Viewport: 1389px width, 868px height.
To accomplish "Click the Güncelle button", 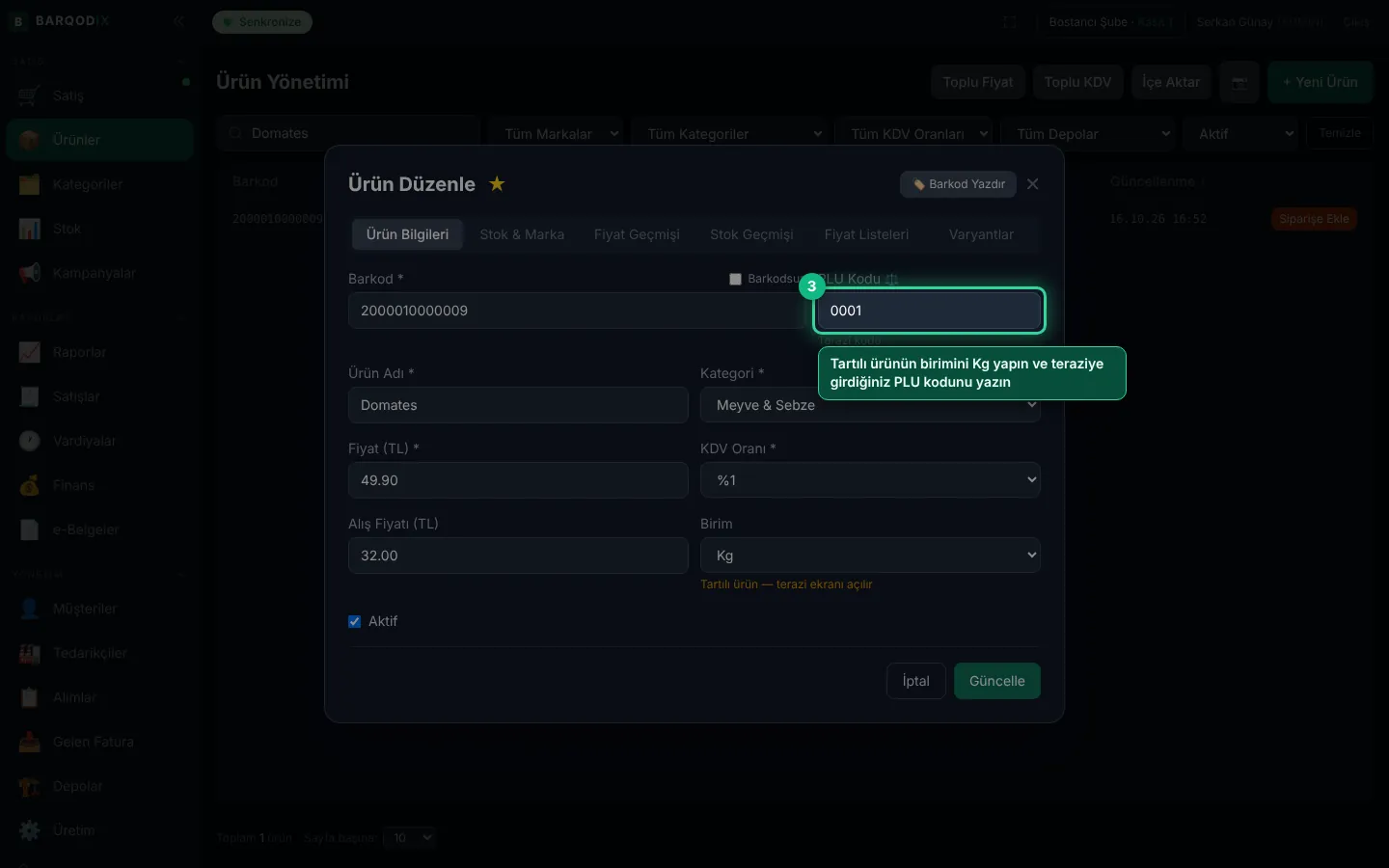I will [x=997, y=681].
